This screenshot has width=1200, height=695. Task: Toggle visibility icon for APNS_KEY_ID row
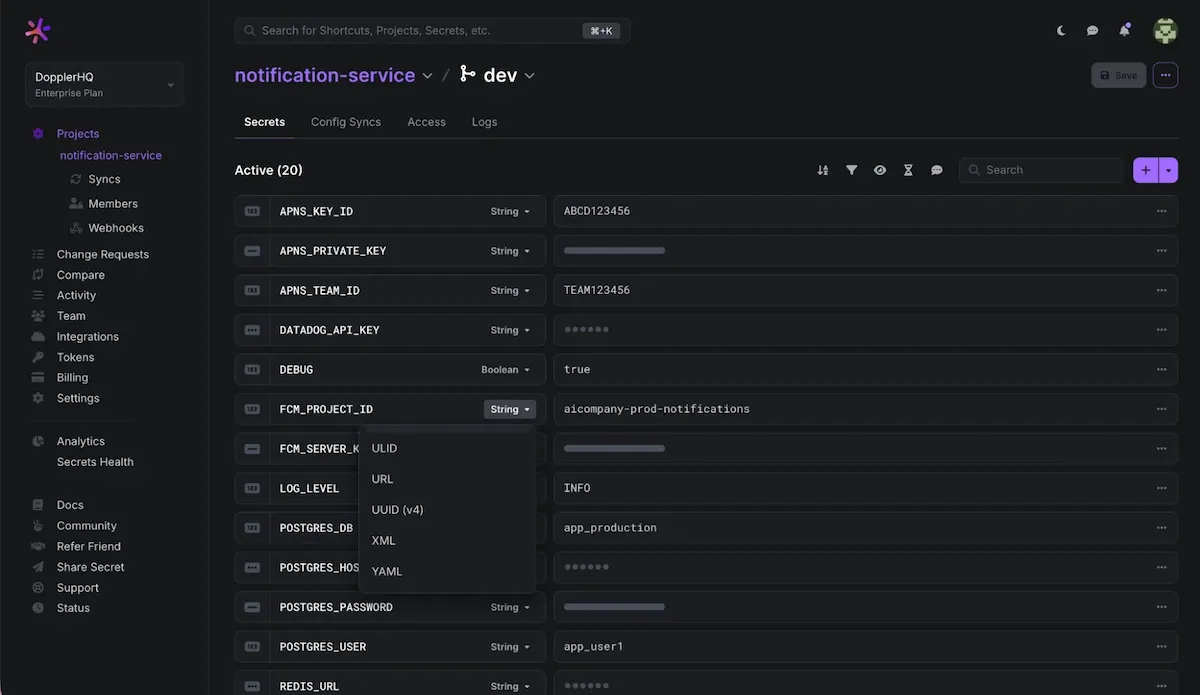252,211
